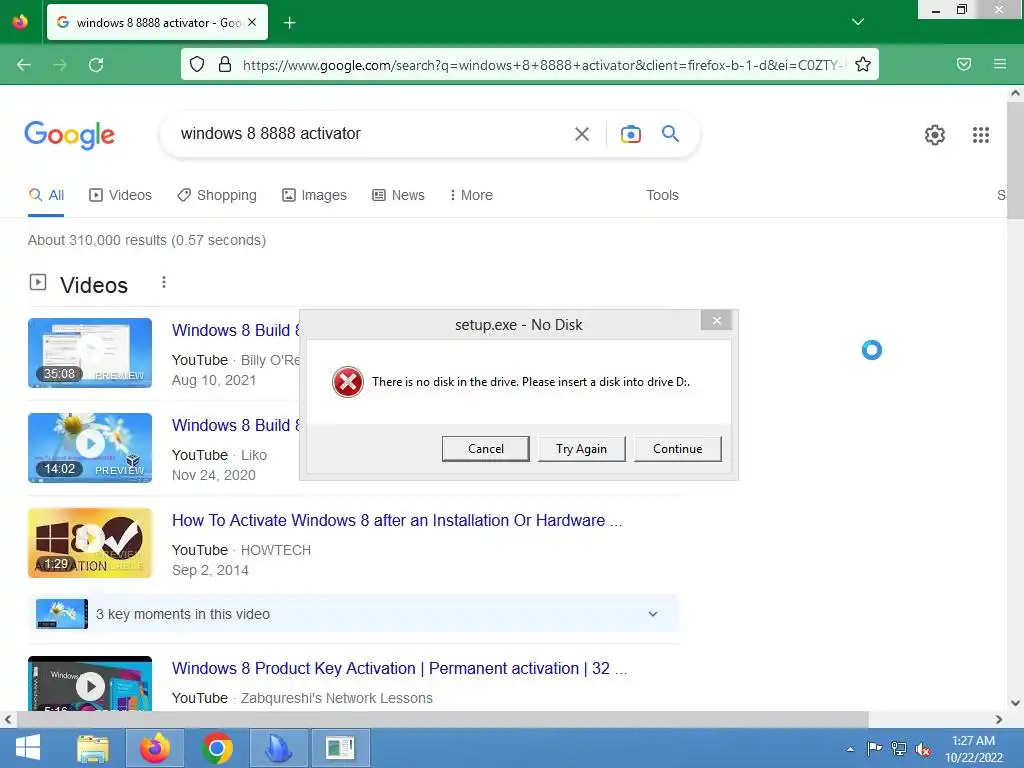Click Cancel in the No Disk dialog
The width and height of the screenshot is (1024, 768).
486,449
